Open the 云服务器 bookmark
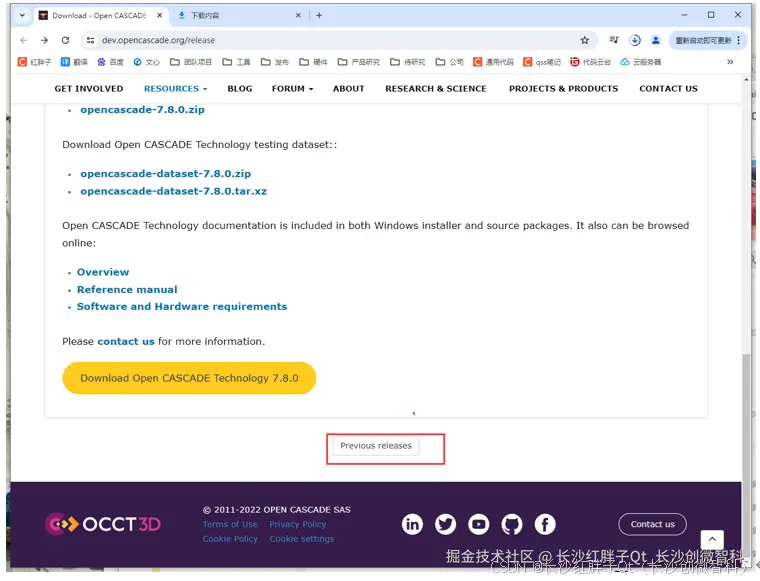The height and width of the screenshot is (581, 760). click(x=641, y=62)
